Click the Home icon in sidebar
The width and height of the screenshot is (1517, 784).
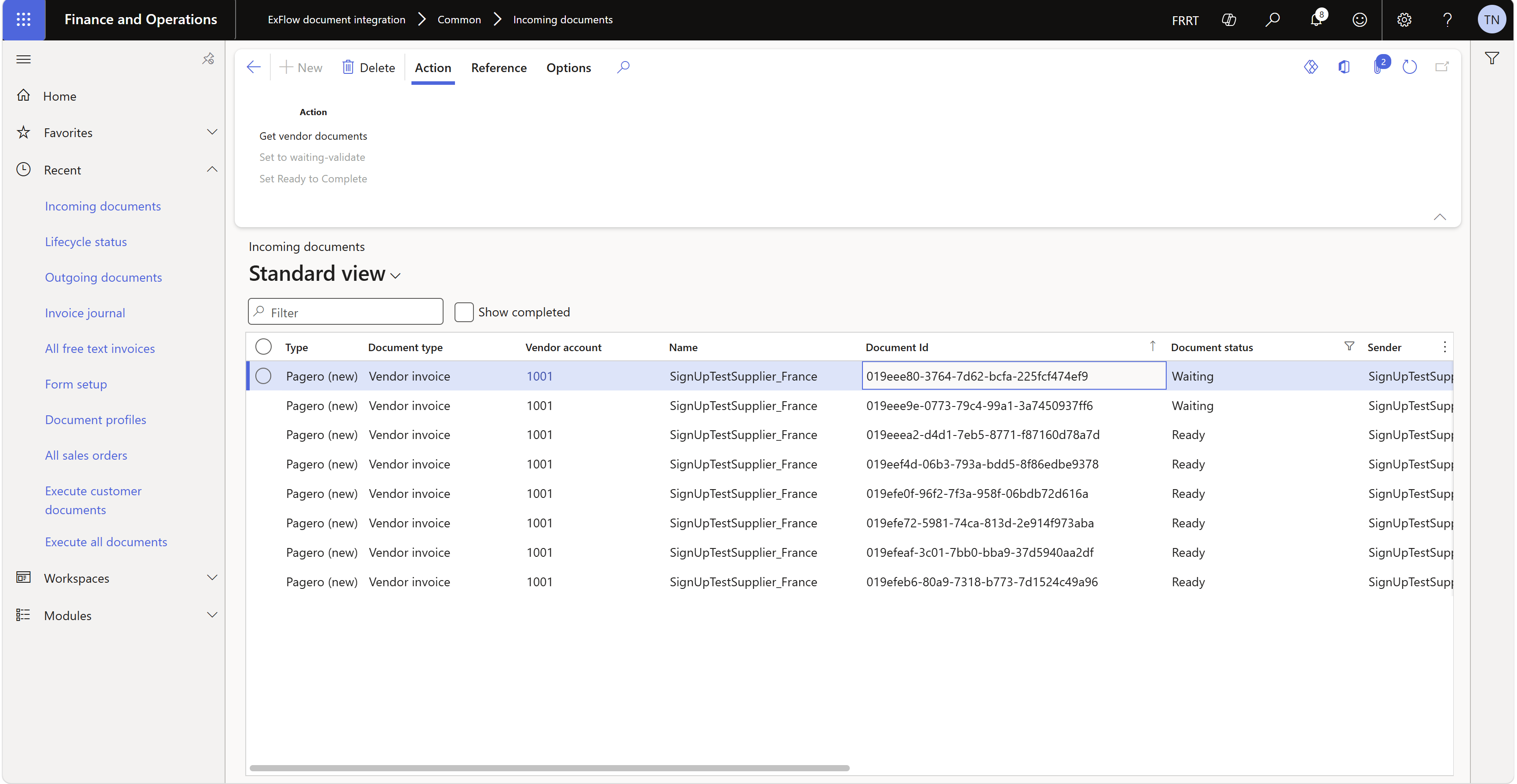point(24,95)
